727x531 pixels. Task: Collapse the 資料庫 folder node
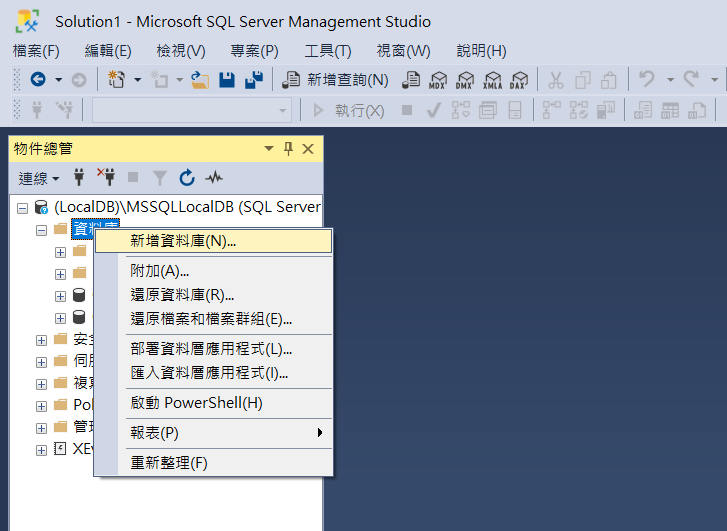pos(41,230)
